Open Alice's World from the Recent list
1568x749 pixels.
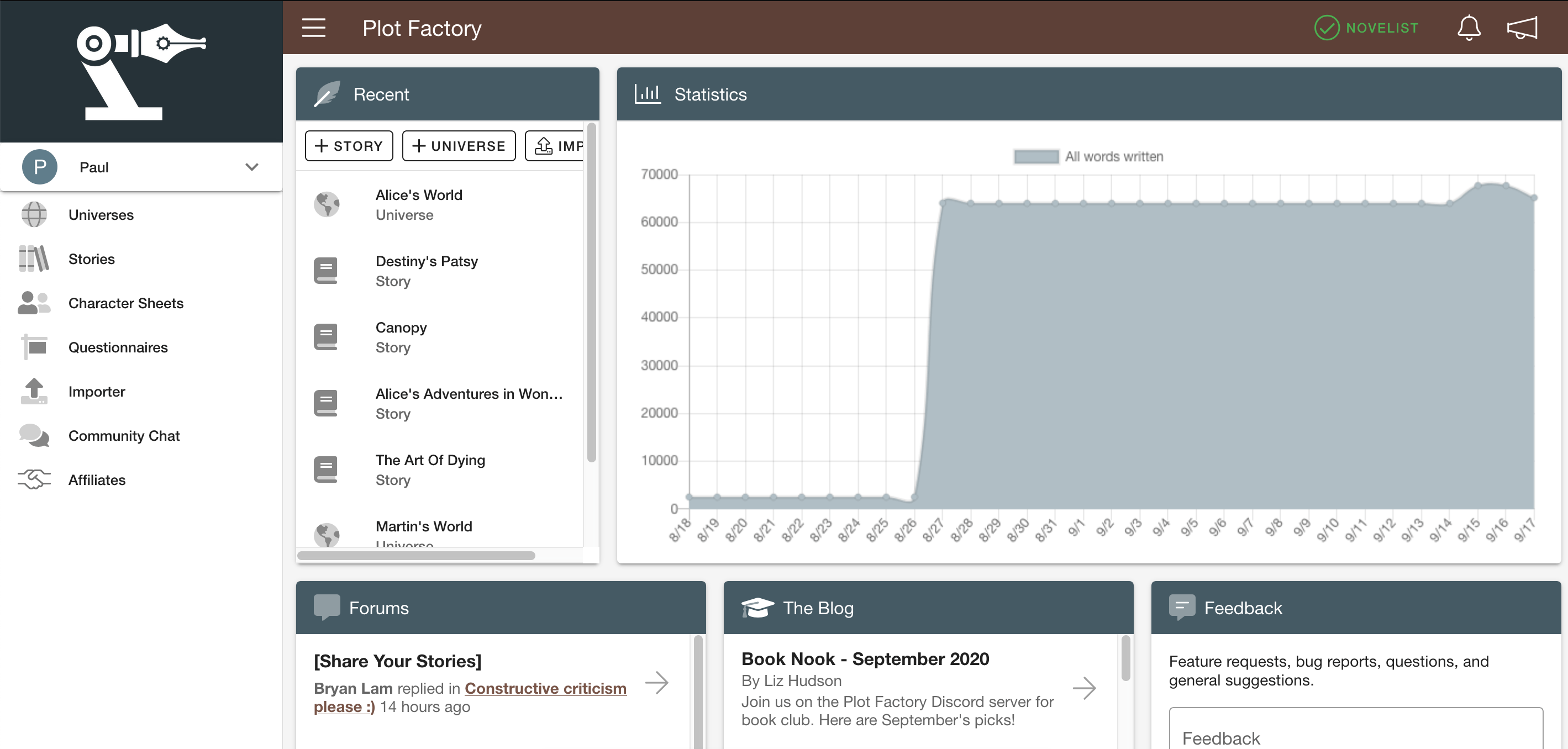pos(418,204)
